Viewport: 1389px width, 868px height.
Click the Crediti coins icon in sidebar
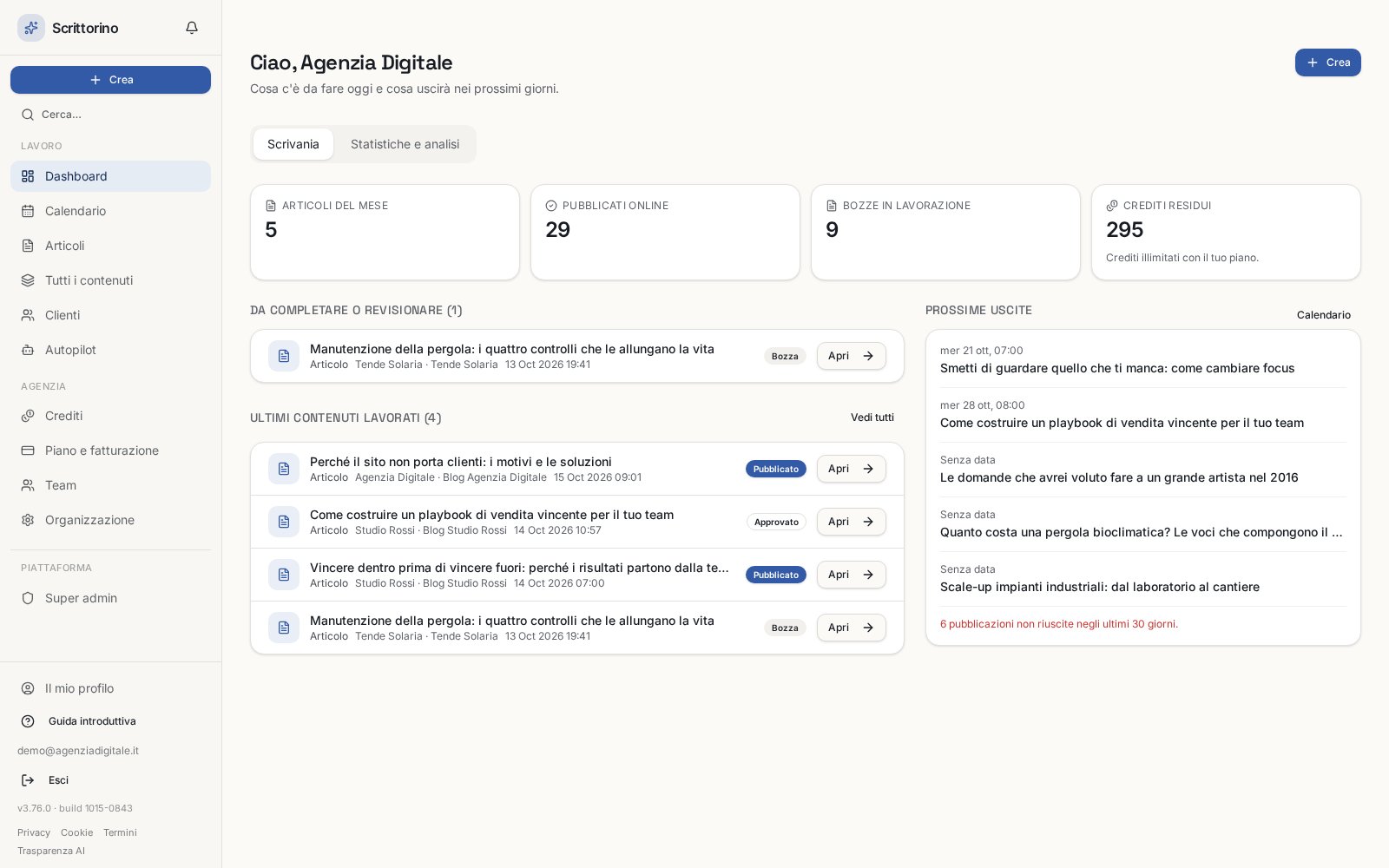click(x=28, y=416)
